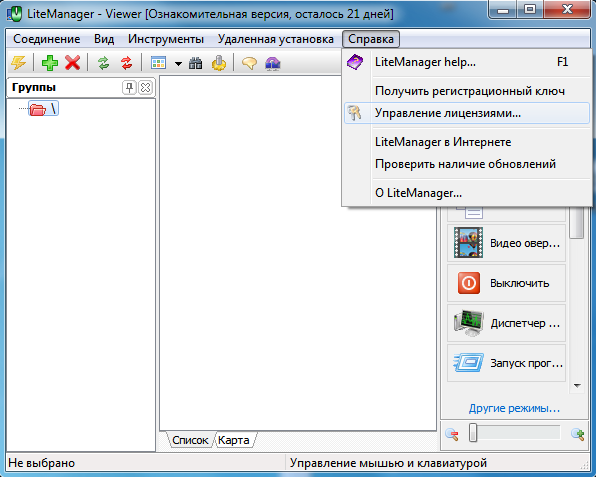Click the binoculars search icon
The height and width of the screenshot is (477, 596).
coord(195,63)
